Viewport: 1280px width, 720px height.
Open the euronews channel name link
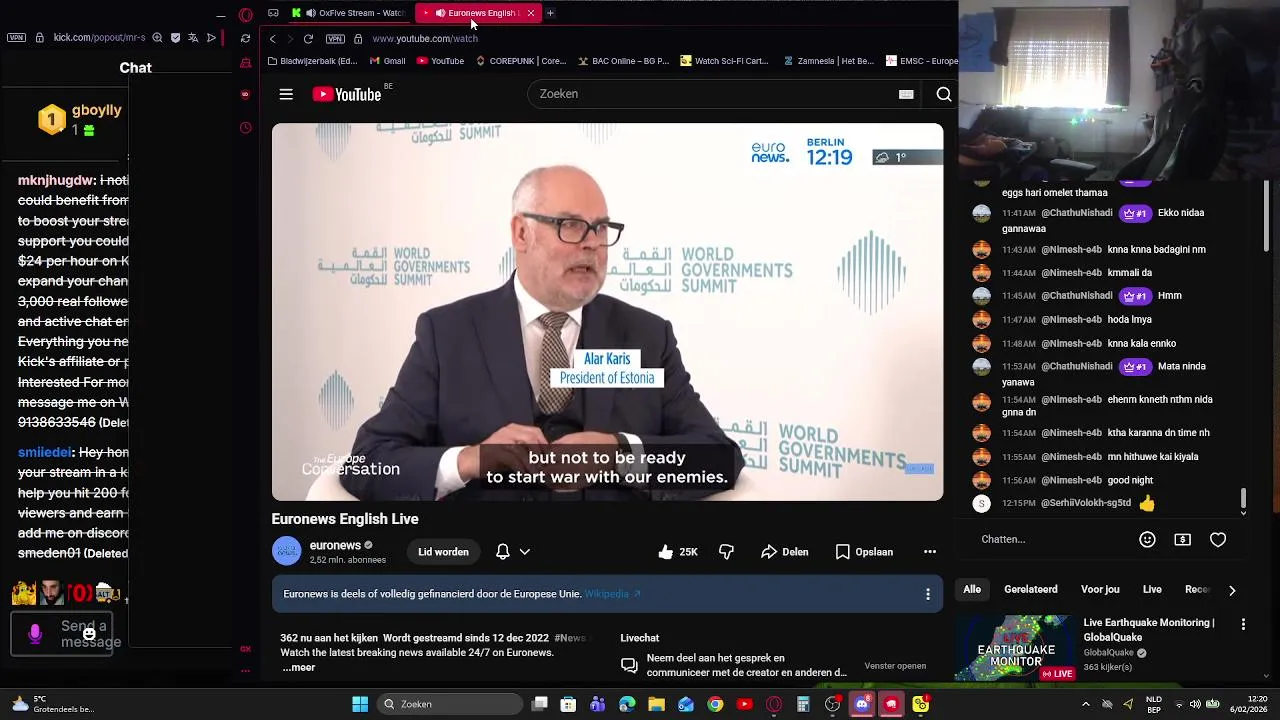point(335,545)
